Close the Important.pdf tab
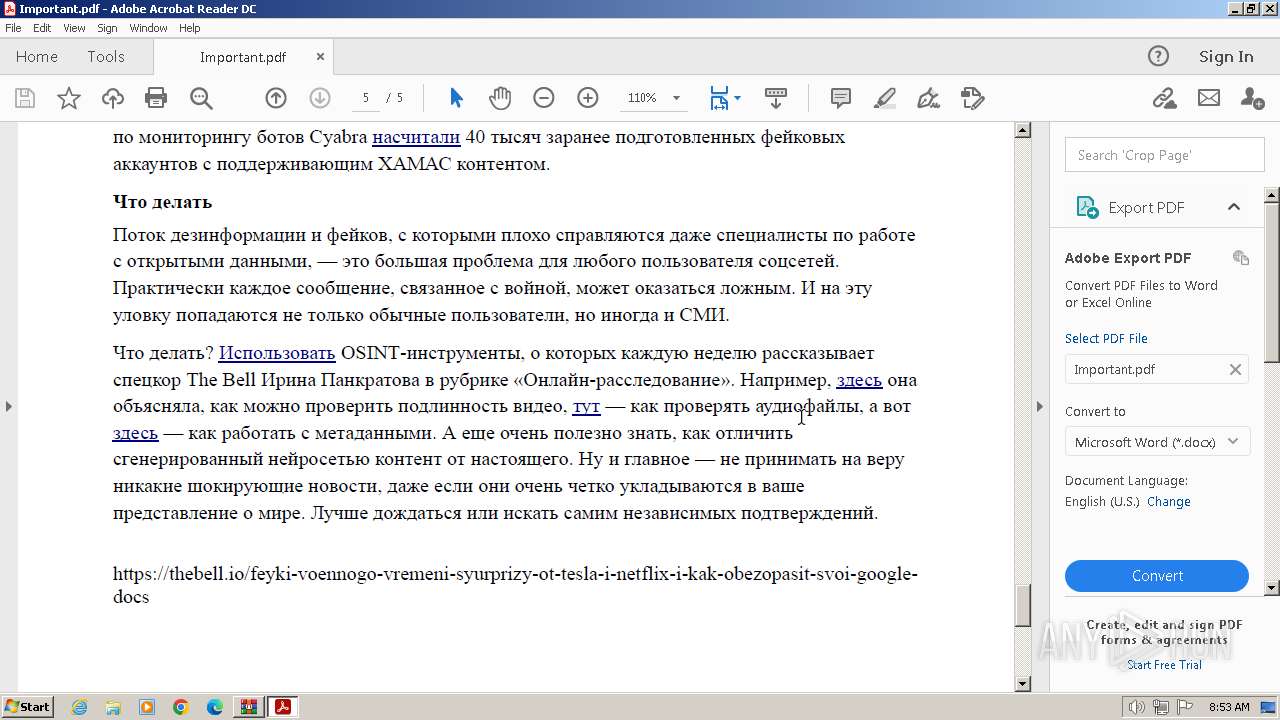This screenshot has width=1280, height=720. [320, 57]
